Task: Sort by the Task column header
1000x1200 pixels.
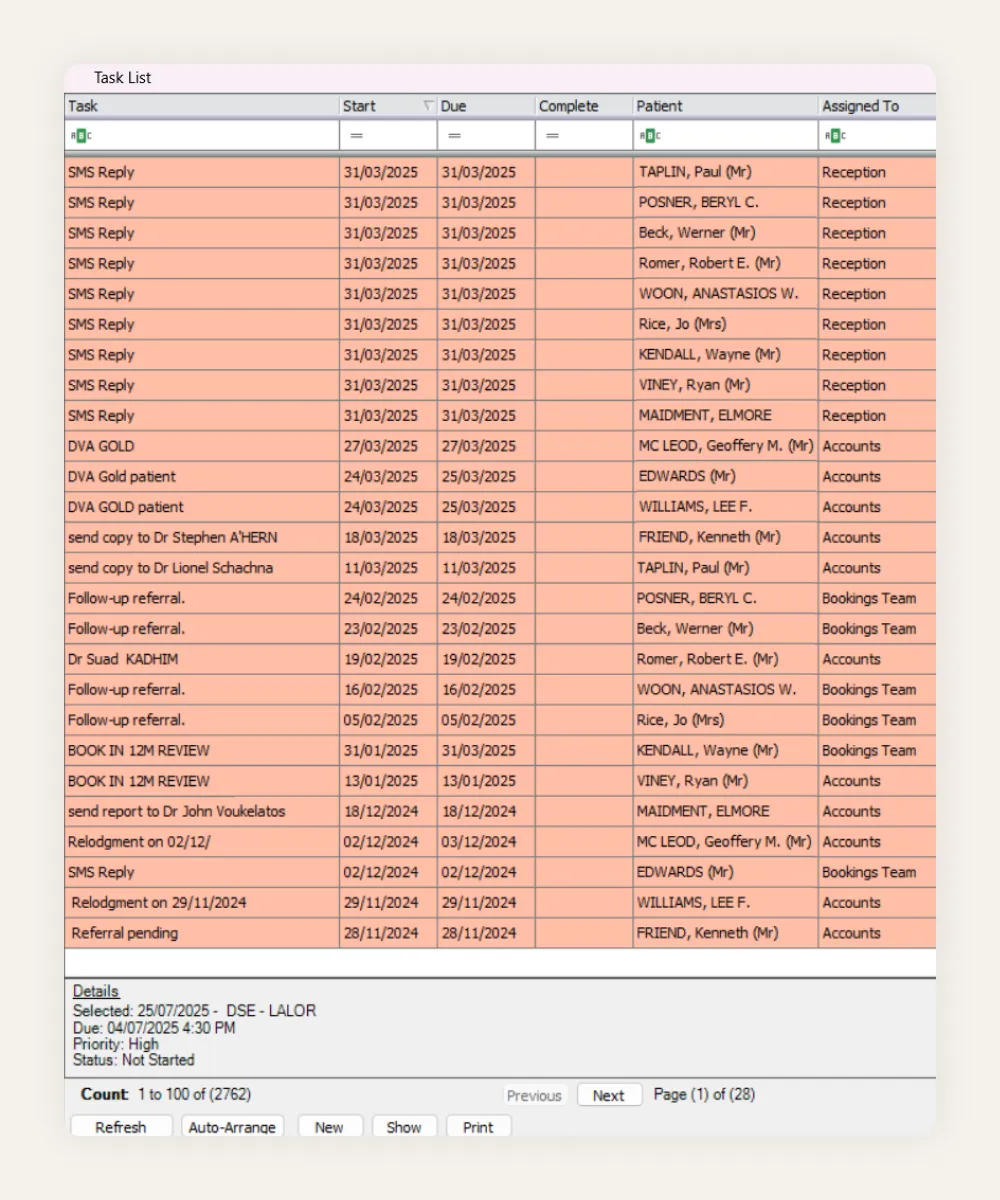Action: tap(202, 106)
